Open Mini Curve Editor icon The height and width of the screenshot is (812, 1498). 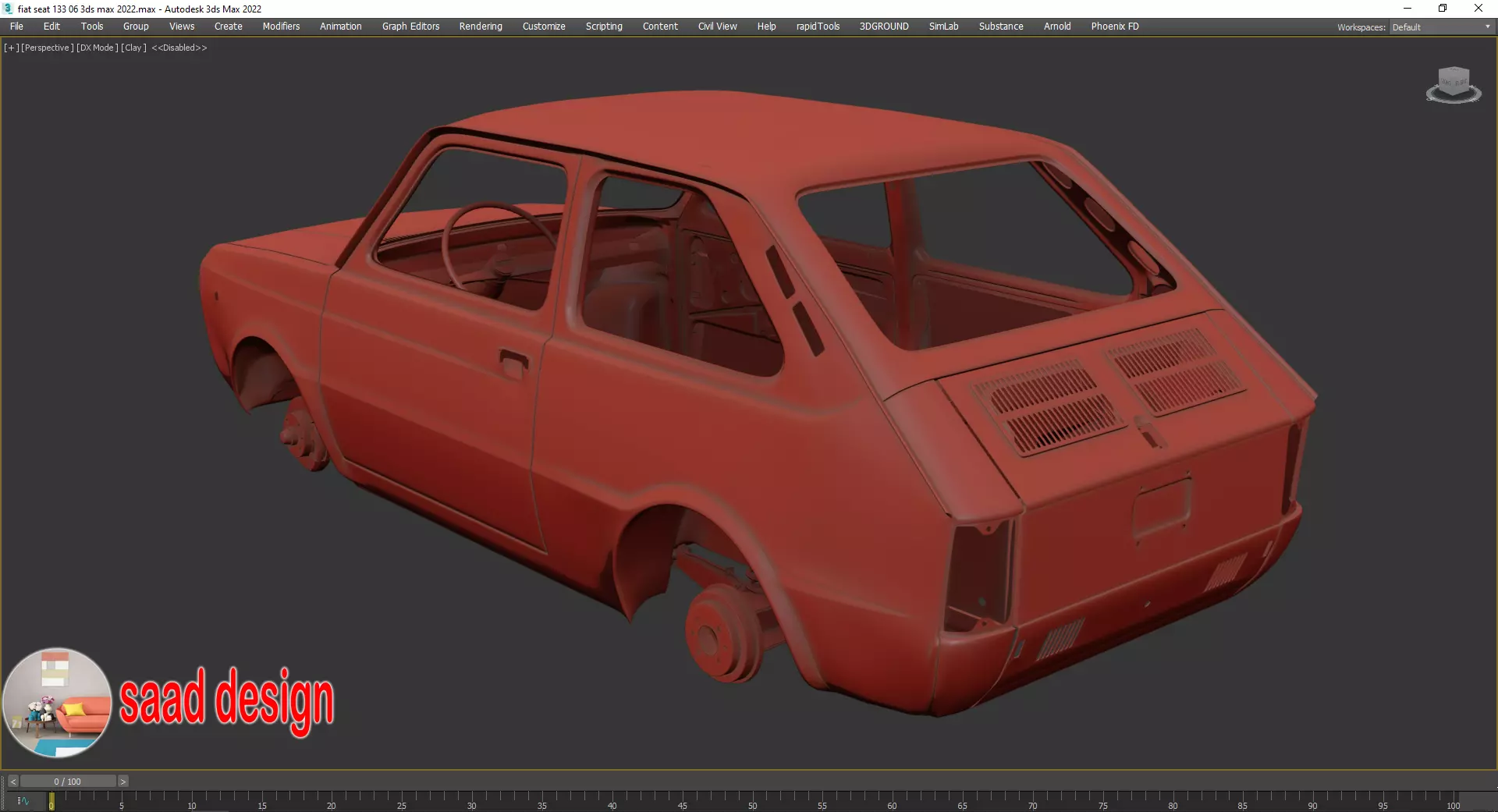click(23, 800)
